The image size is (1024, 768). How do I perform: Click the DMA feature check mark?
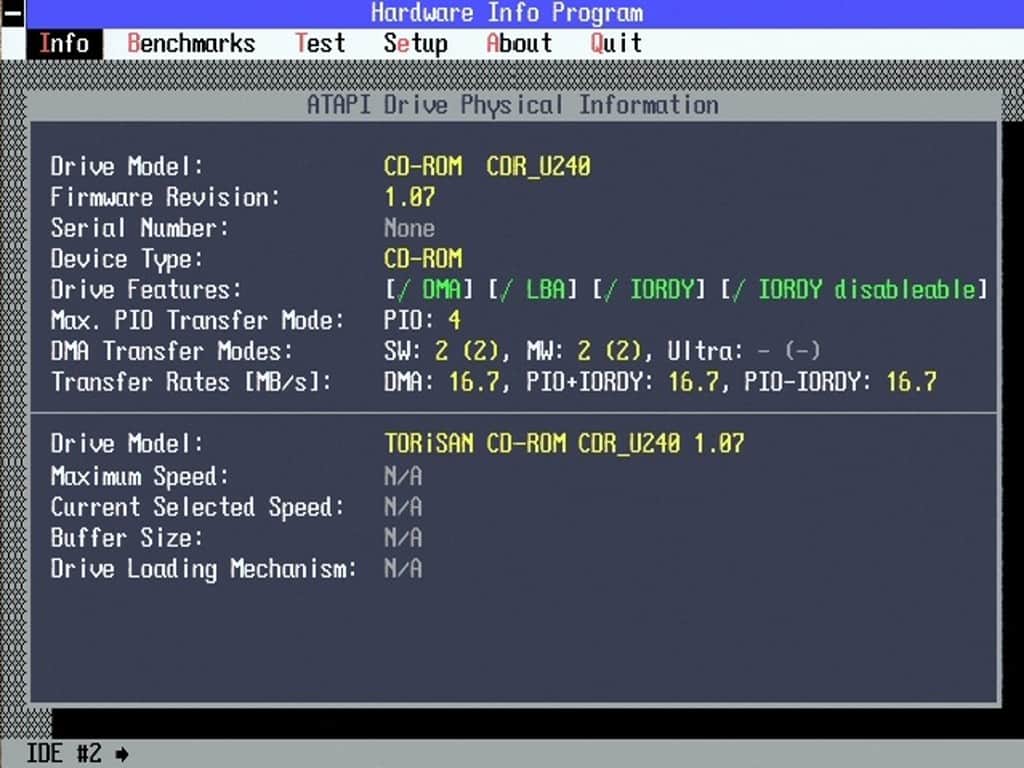point(405,289)
